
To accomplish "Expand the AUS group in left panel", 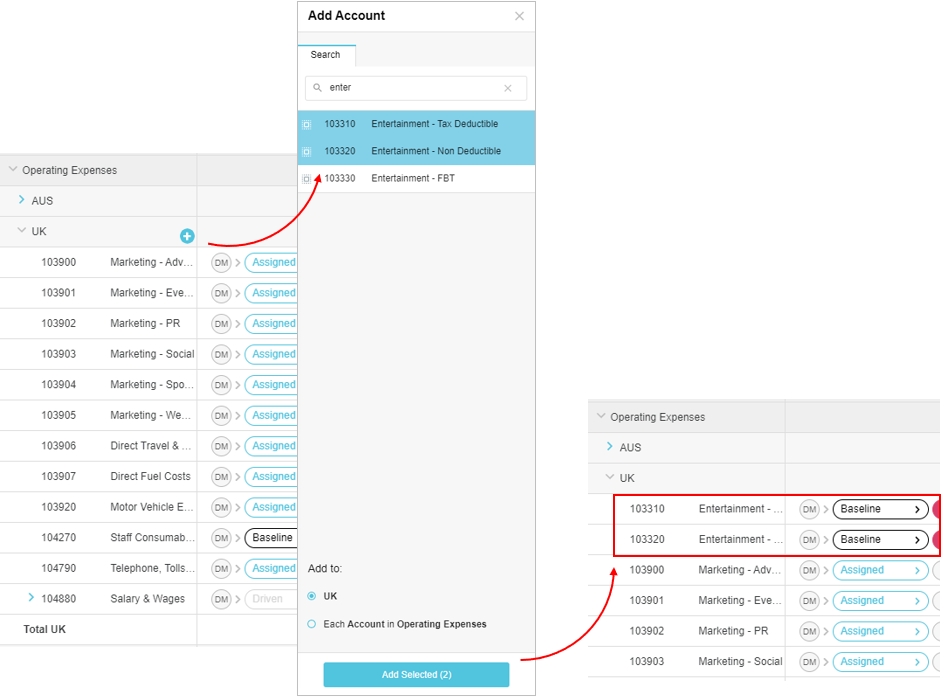I will 22,201.
